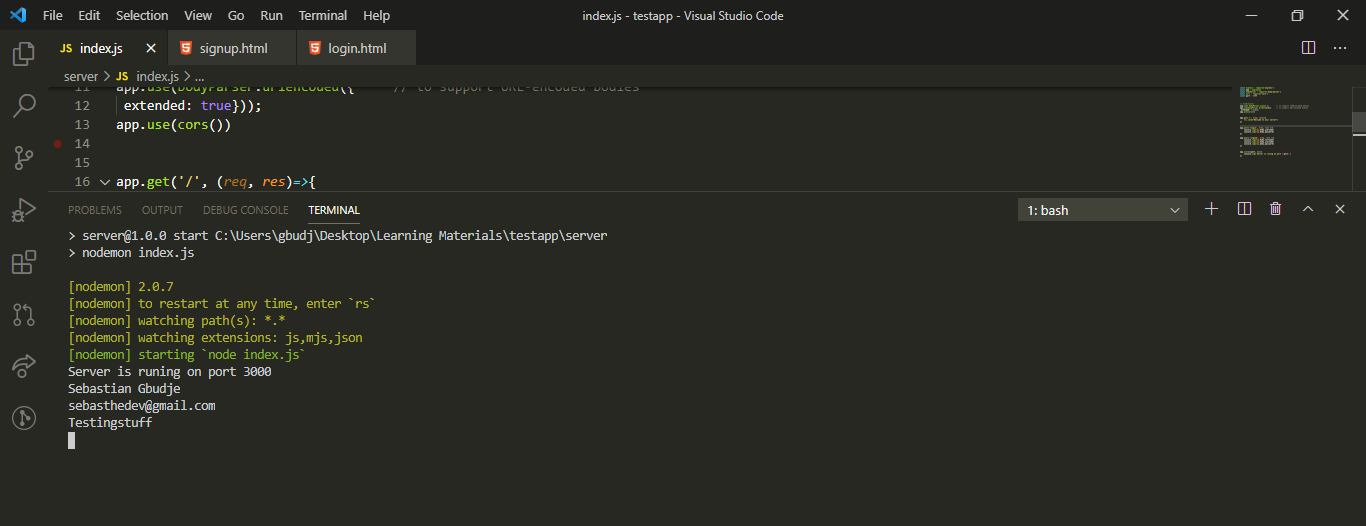Open the Run menu

coord(271,15)
